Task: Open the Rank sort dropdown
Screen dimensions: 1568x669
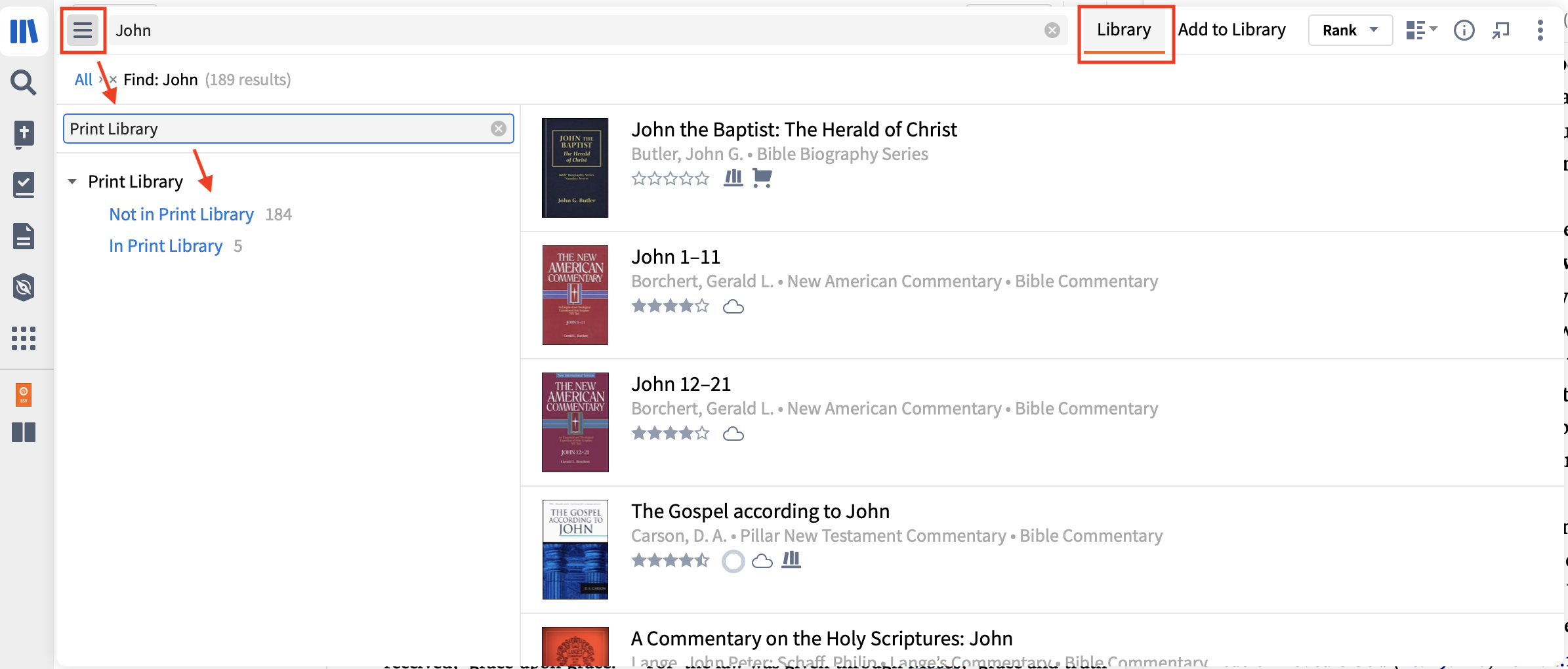Action: pyautogui.click(x=1350, y=30)
